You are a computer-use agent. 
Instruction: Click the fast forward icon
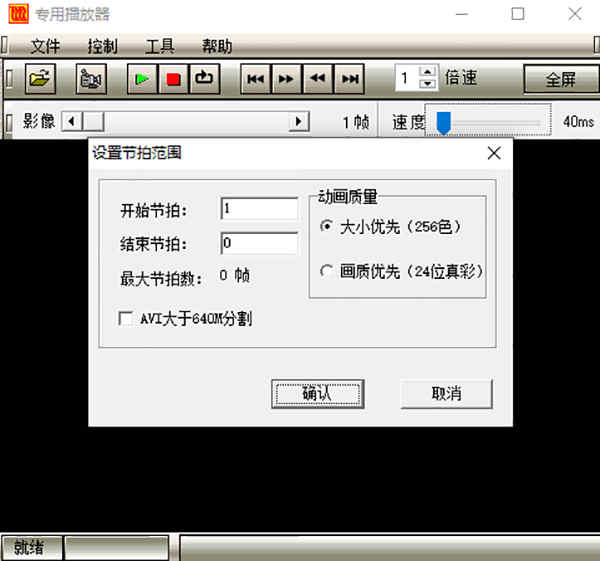[287, 79]
